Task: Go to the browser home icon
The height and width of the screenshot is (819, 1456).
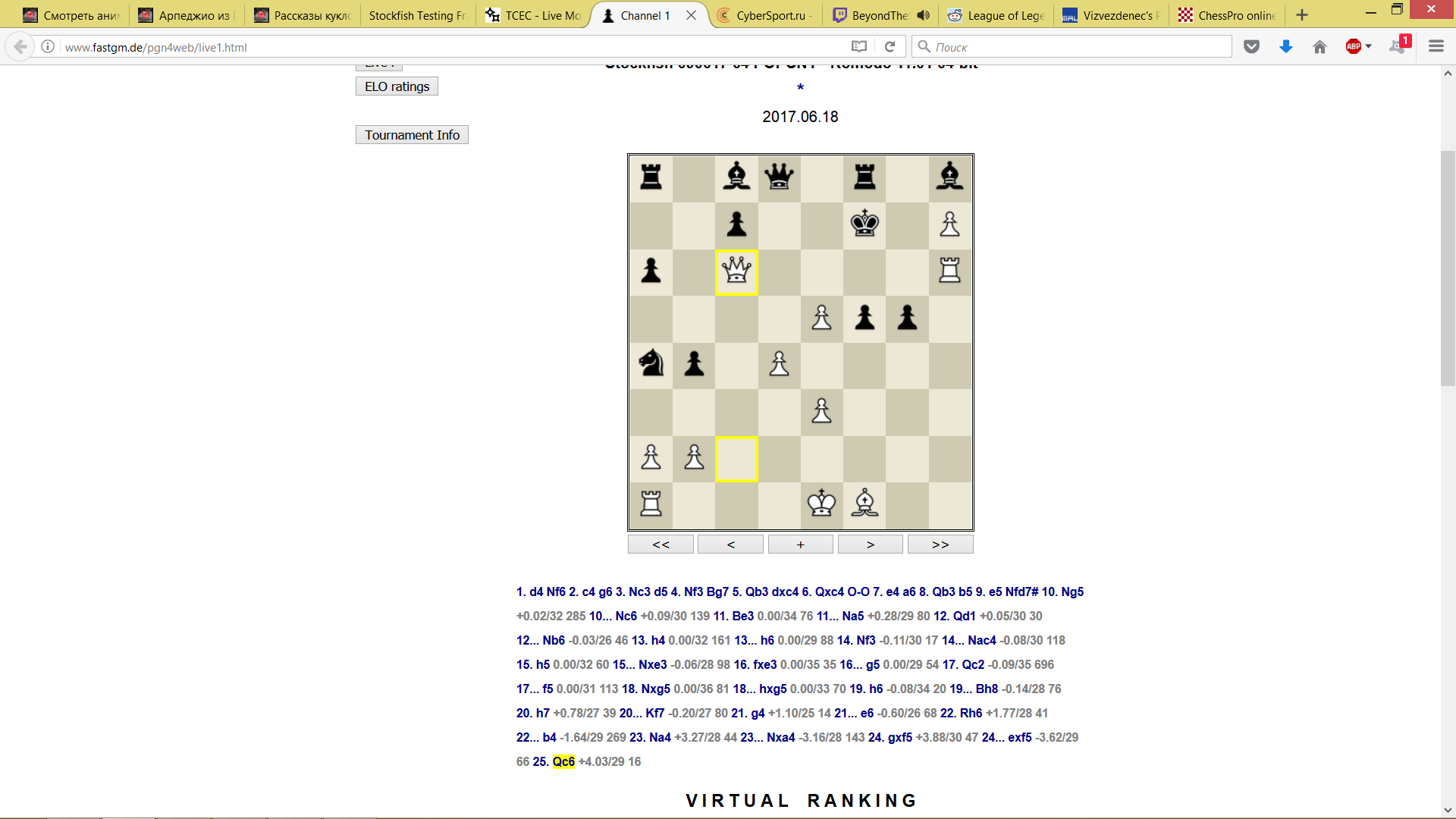Action: point(1319,47)
